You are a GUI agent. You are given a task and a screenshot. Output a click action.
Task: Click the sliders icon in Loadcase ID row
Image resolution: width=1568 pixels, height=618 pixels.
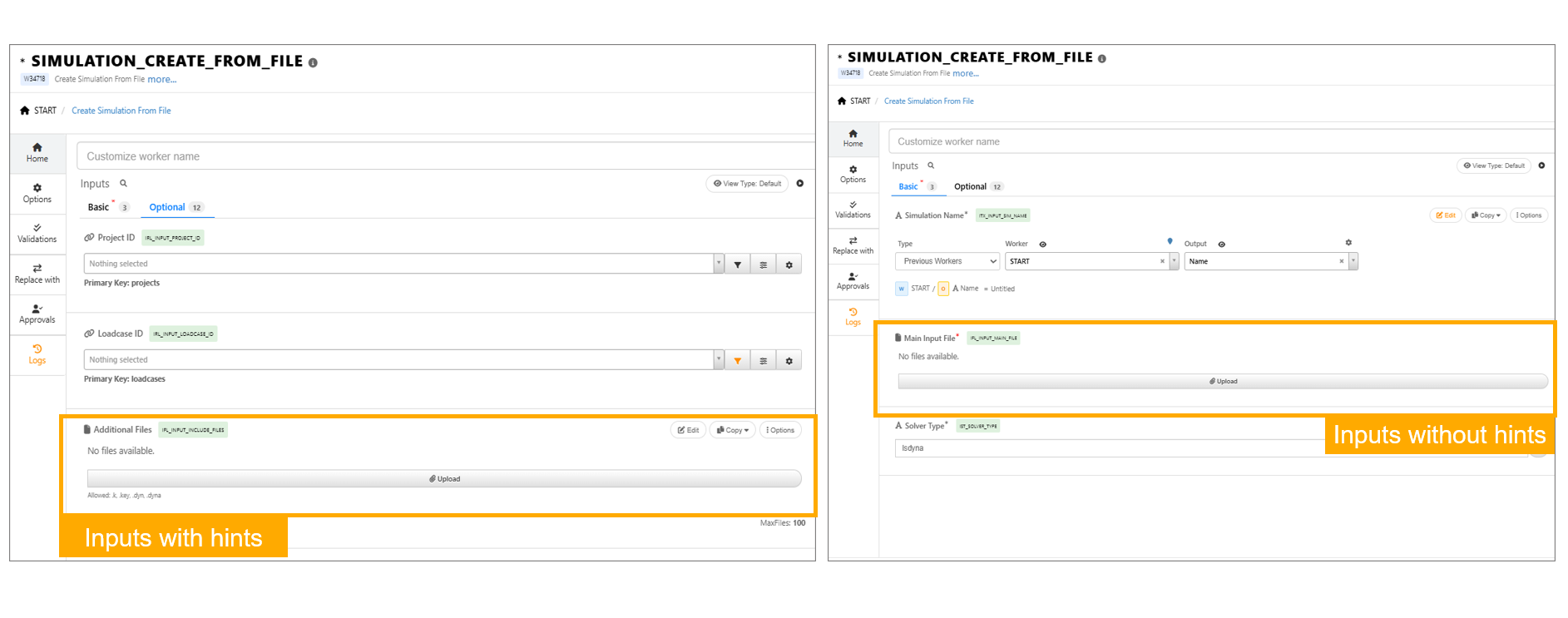coord(763,360)
